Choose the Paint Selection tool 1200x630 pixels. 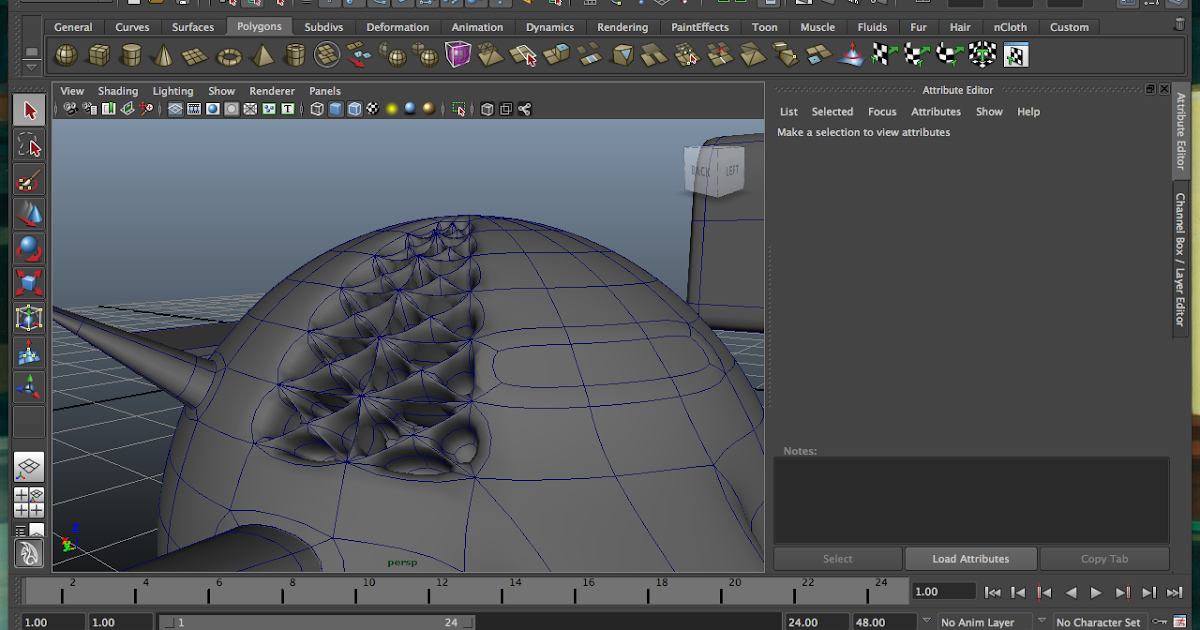tap(29, 180)
